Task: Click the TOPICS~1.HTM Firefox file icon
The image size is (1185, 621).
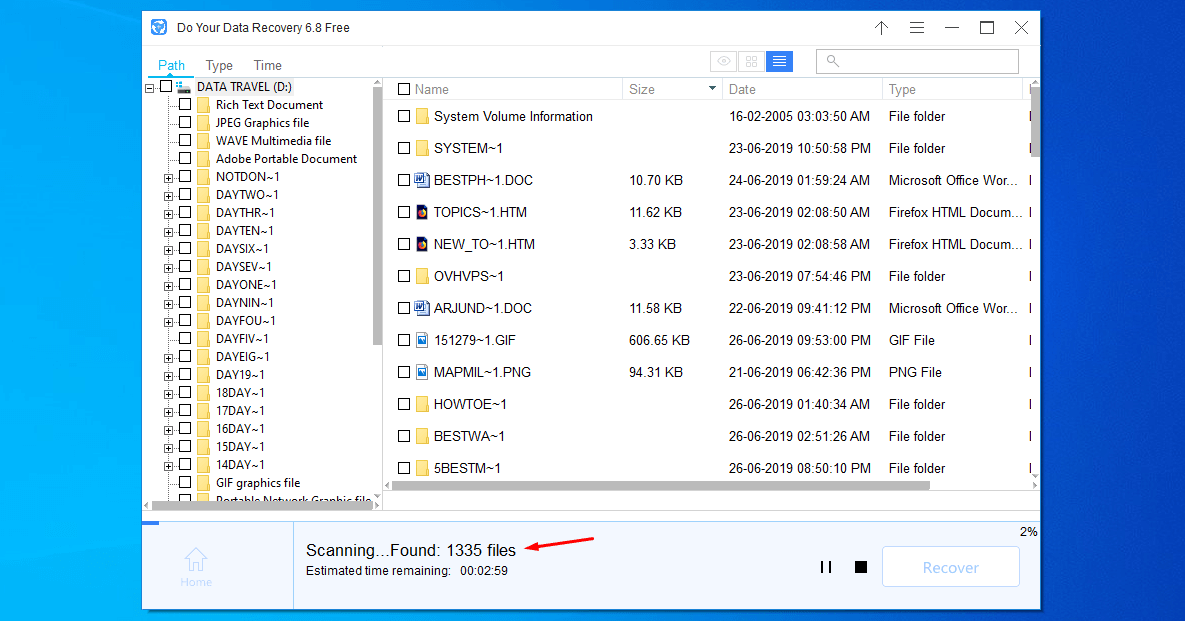Action: [422, 212]
